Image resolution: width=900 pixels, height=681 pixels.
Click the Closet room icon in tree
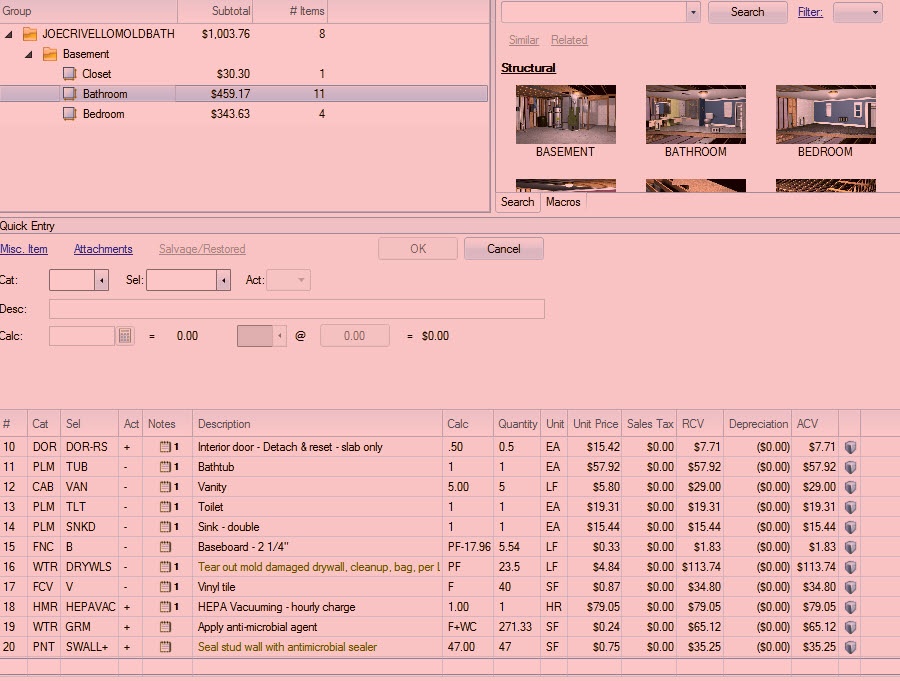pos(69,74)
